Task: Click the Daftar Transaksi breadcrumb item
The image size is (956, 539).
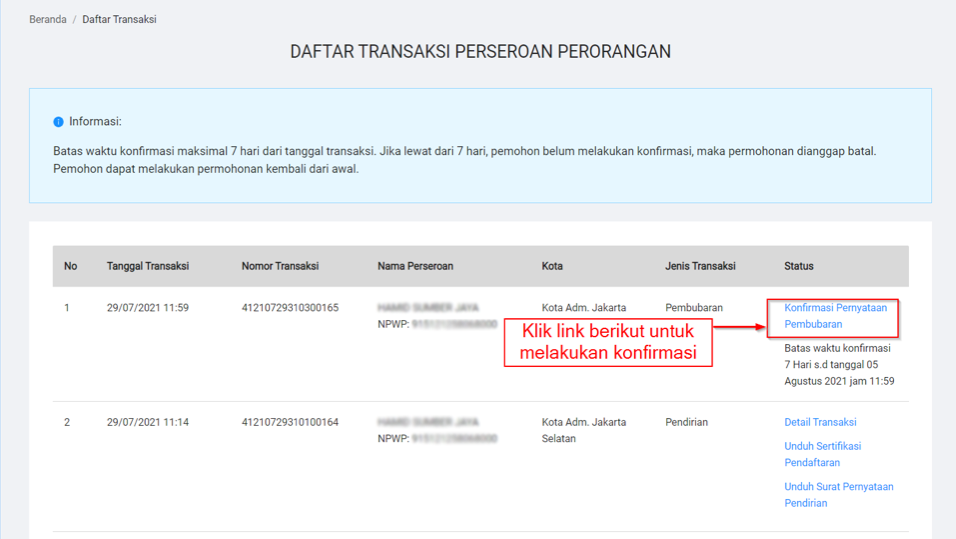Action: [x=119, y=19]
